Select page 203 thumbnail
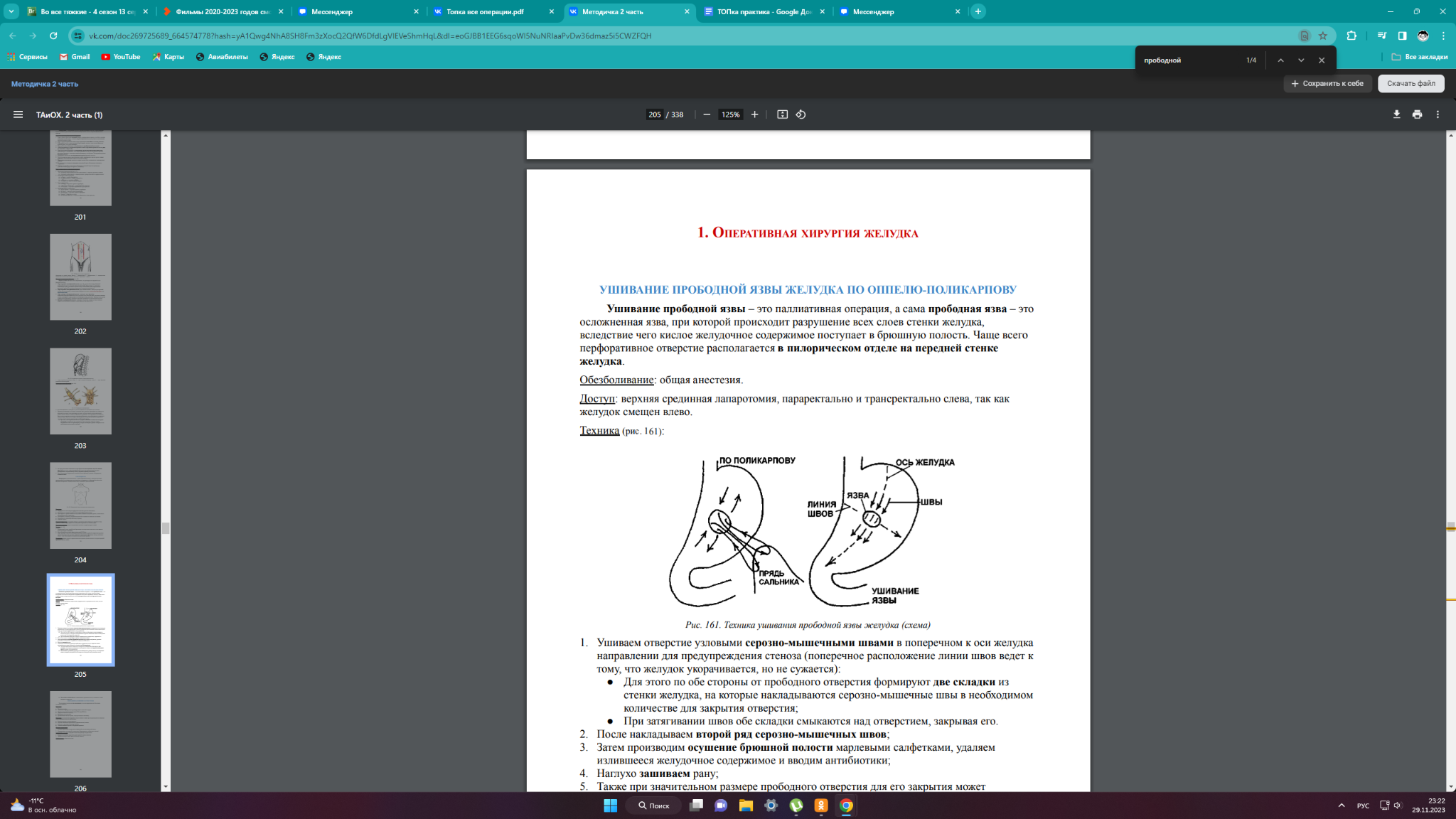Viewport: 1456px width, 819px height. coord(80,391)
